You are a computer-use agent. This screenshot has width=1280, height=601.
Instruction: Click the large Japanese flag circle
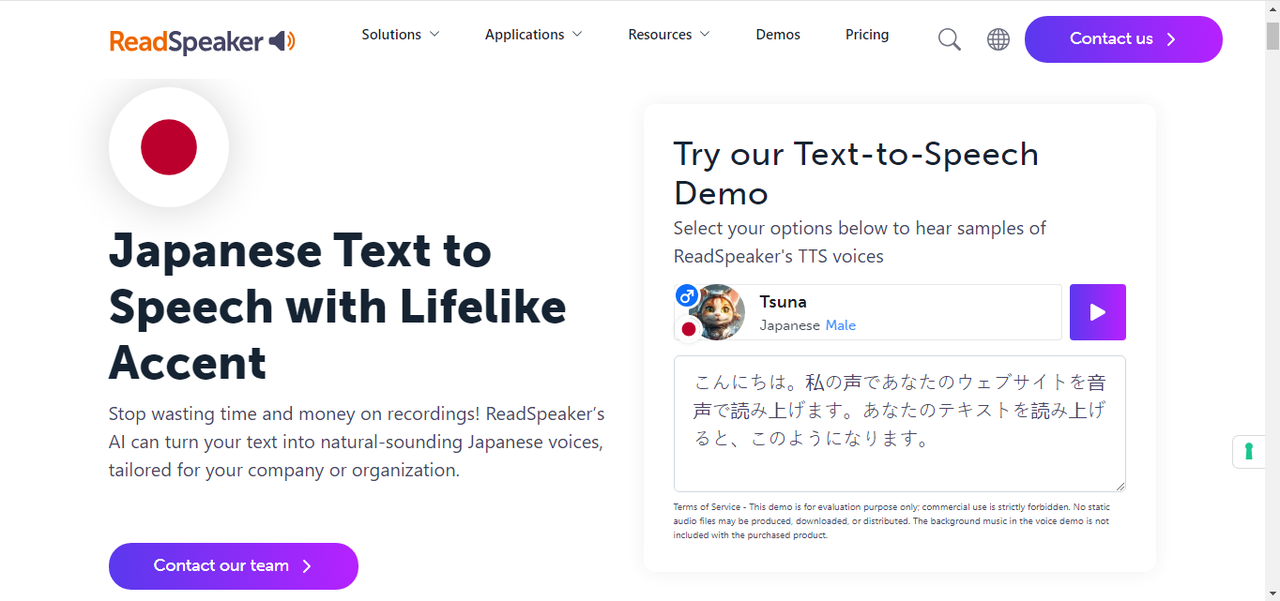coord(169,148)
